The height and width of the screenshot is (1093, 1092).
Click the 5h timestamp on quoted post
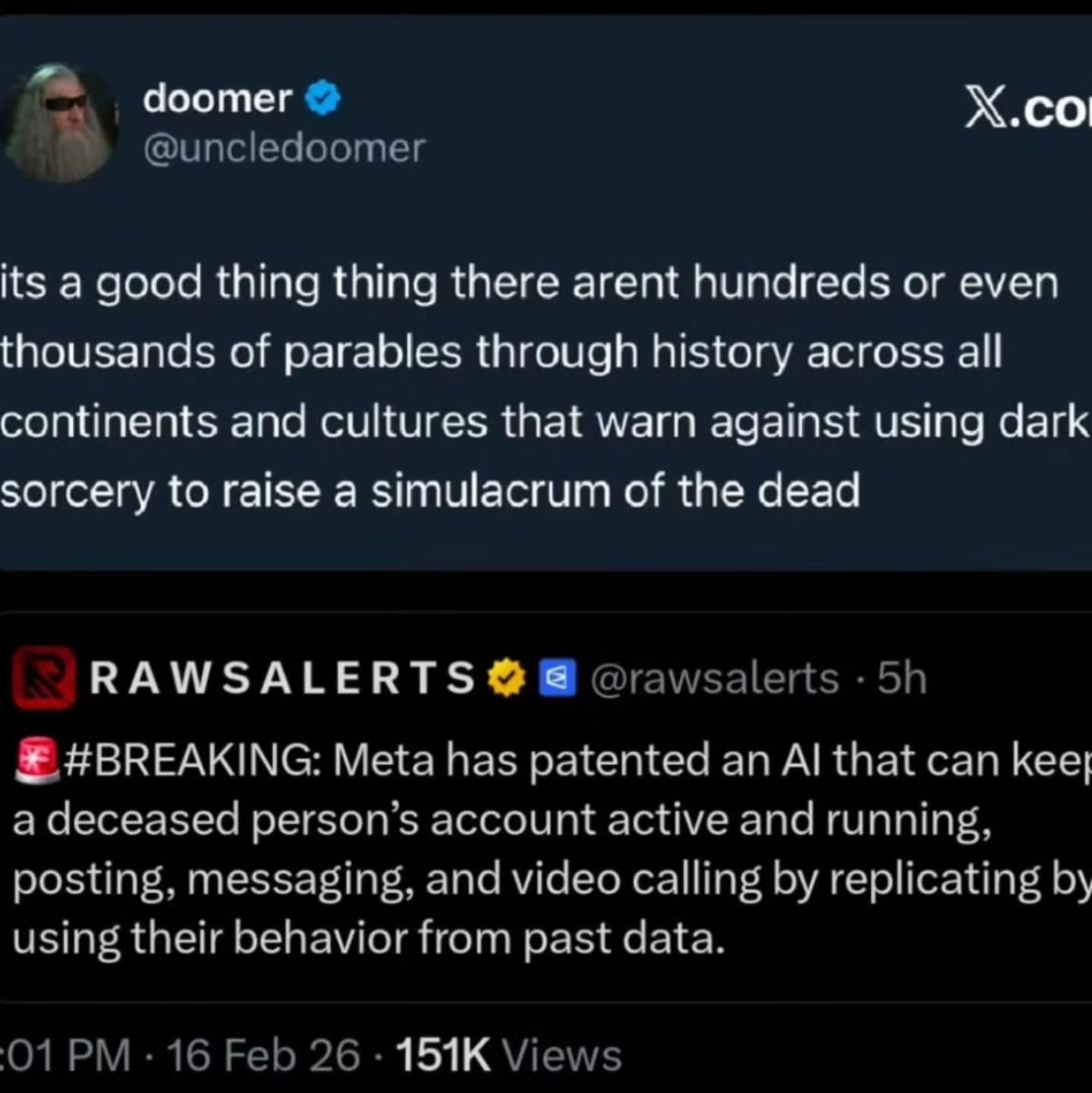(902, 678)
